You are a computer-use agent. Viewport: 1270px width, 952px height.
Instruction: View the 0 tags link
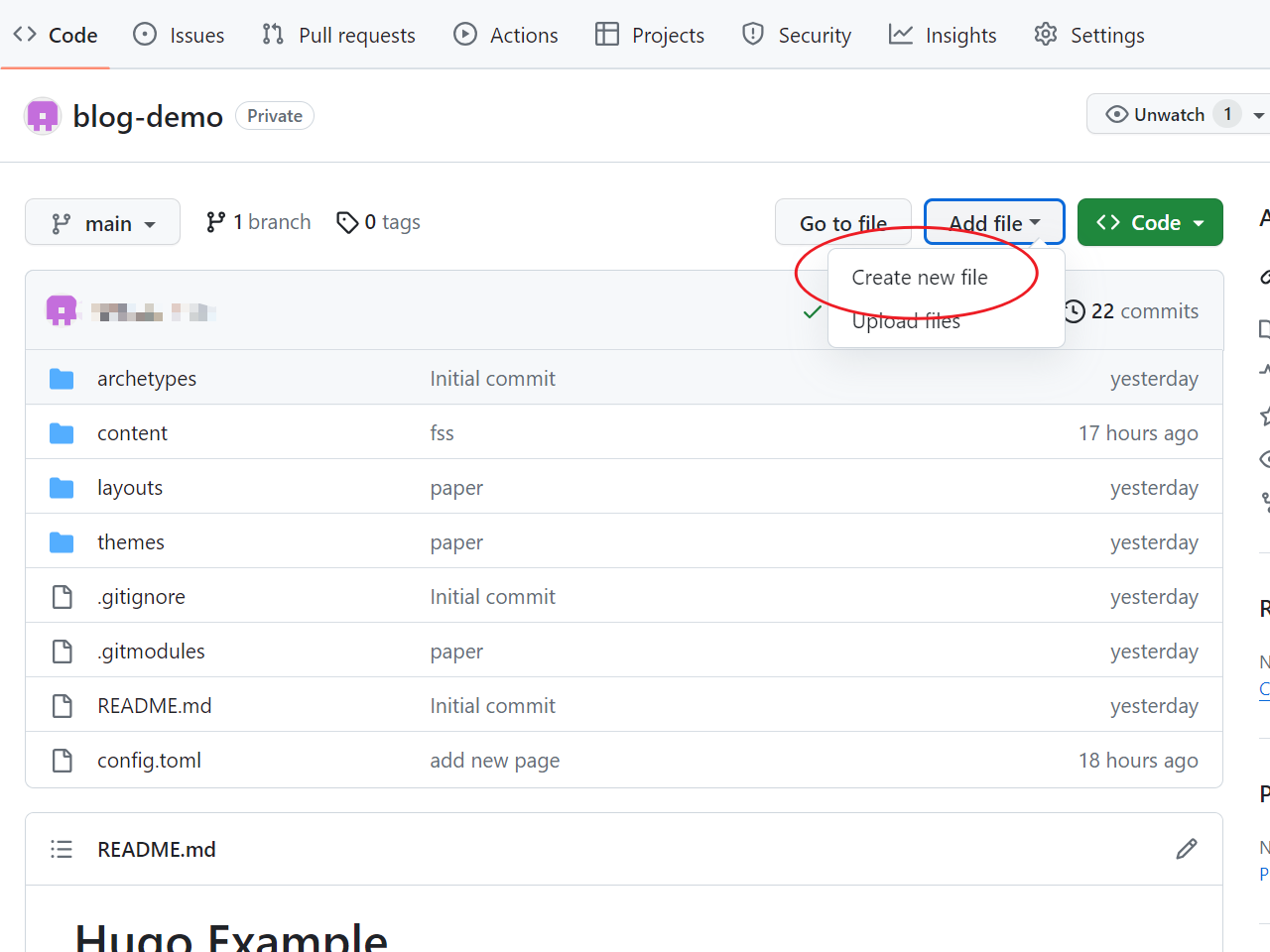click(x=378, y=222)
